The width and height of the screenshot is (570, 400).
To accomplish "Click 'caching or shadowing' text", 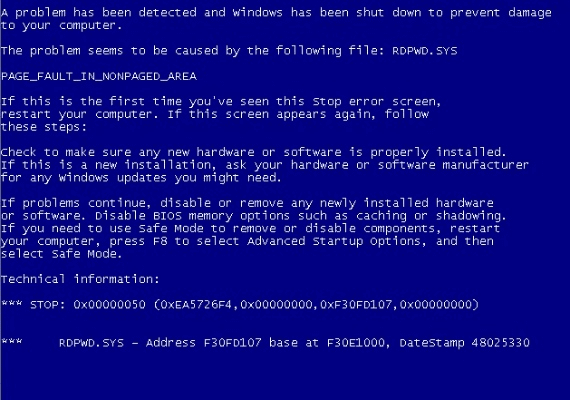I will 430,216.
